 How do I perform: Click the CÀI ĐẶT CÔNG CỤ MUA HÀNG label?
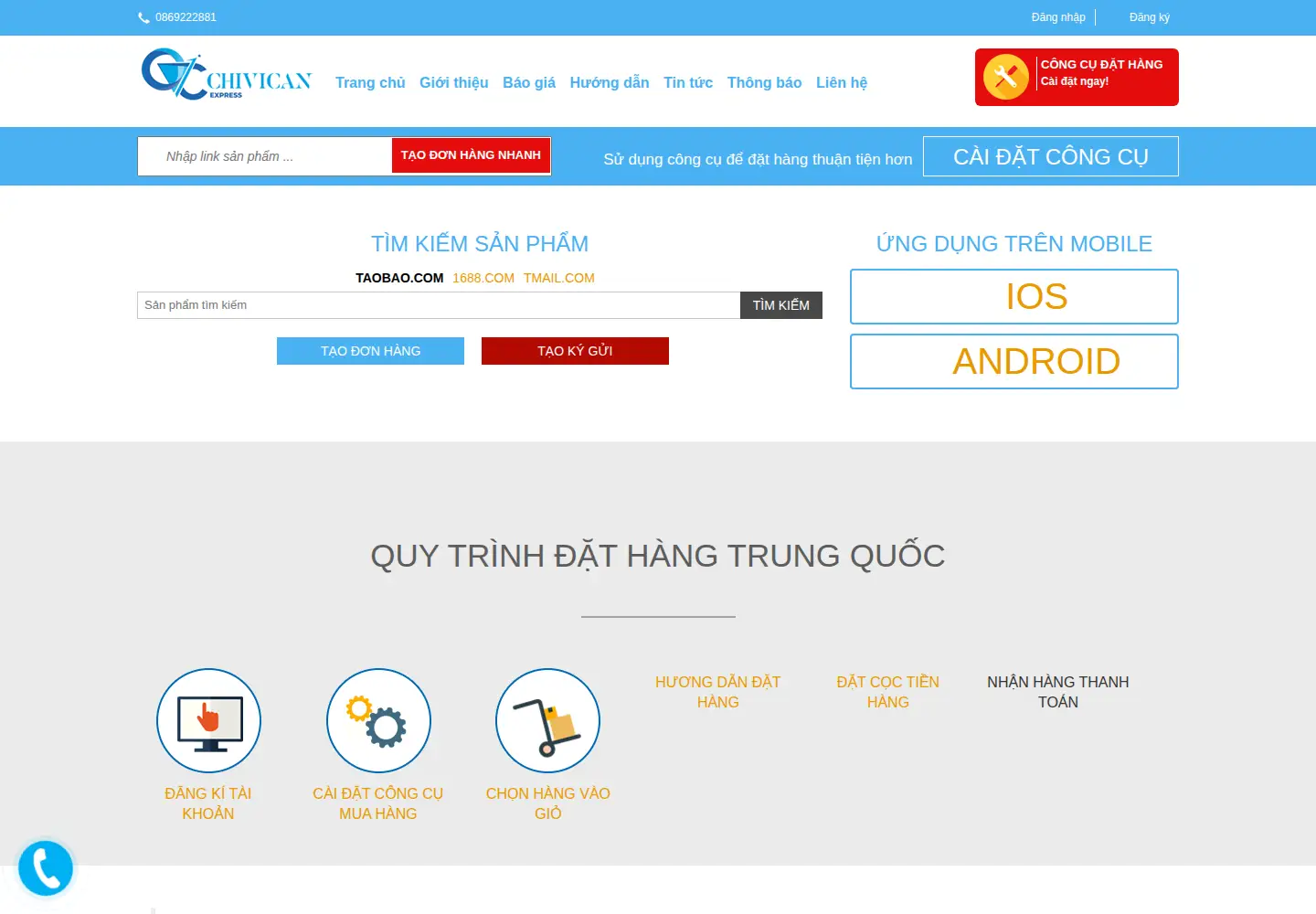378,803
